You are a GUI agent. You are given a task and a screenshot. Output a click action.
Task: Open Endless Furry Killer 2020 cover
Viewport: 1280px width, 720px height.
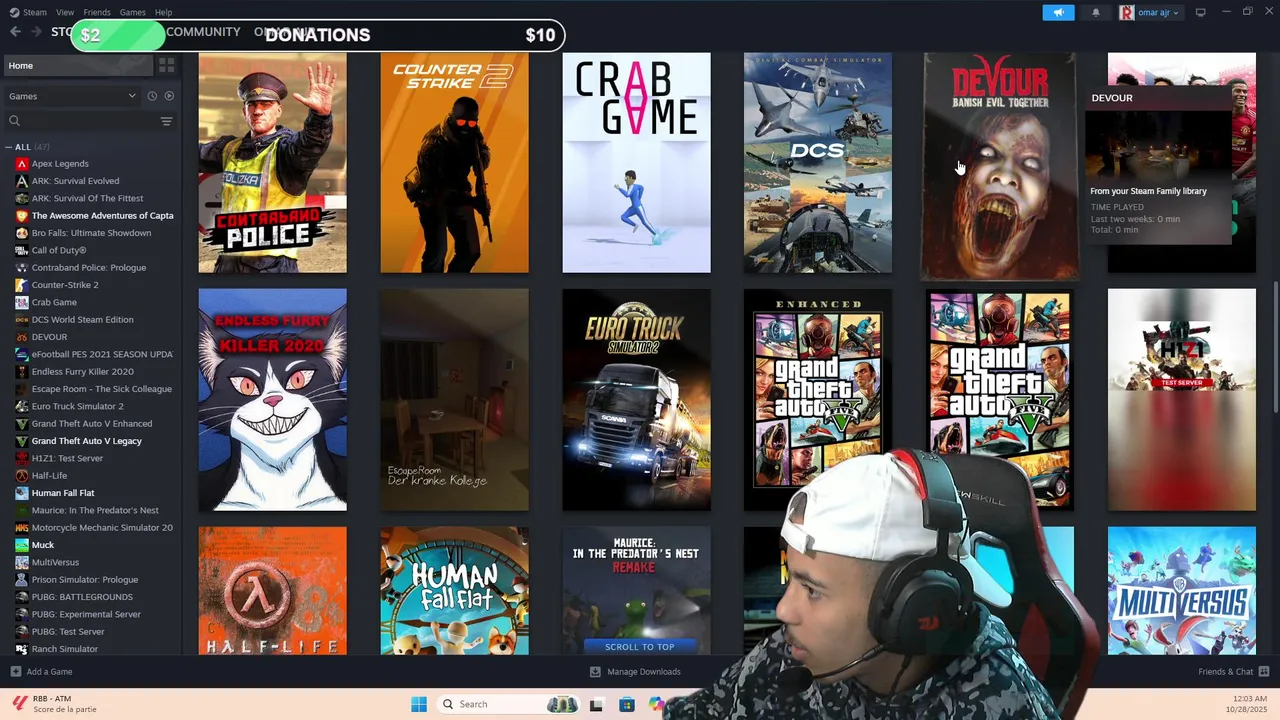click(273, 400)
